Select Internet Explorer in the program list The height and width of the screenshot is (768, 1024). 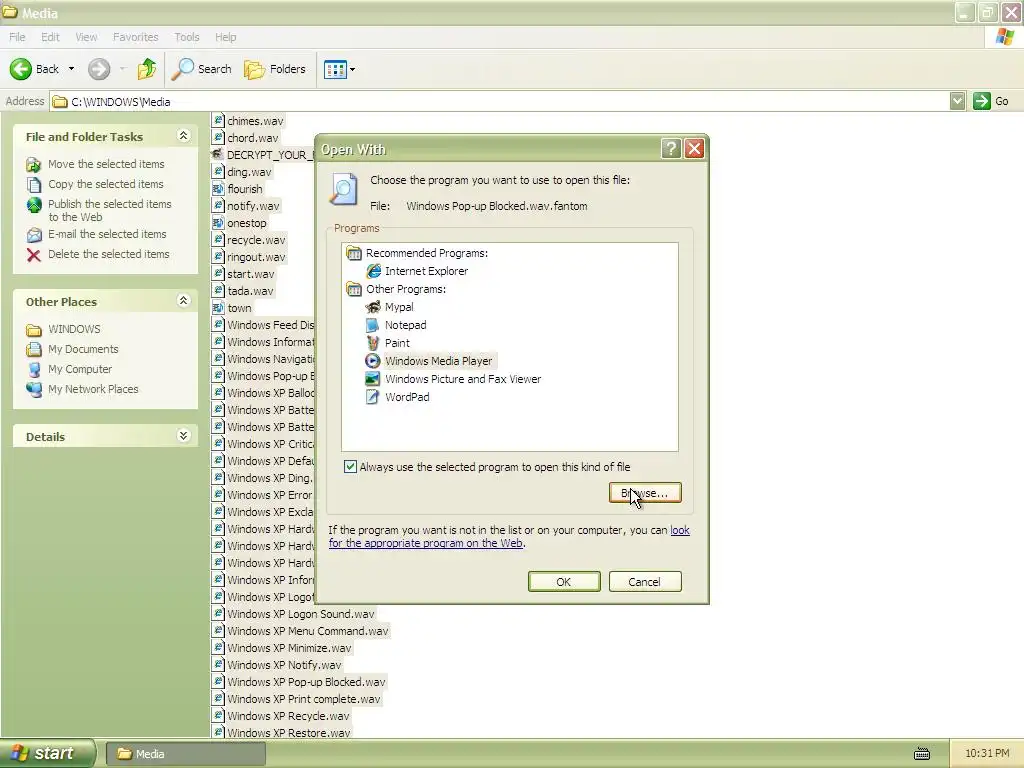[417, 271]
